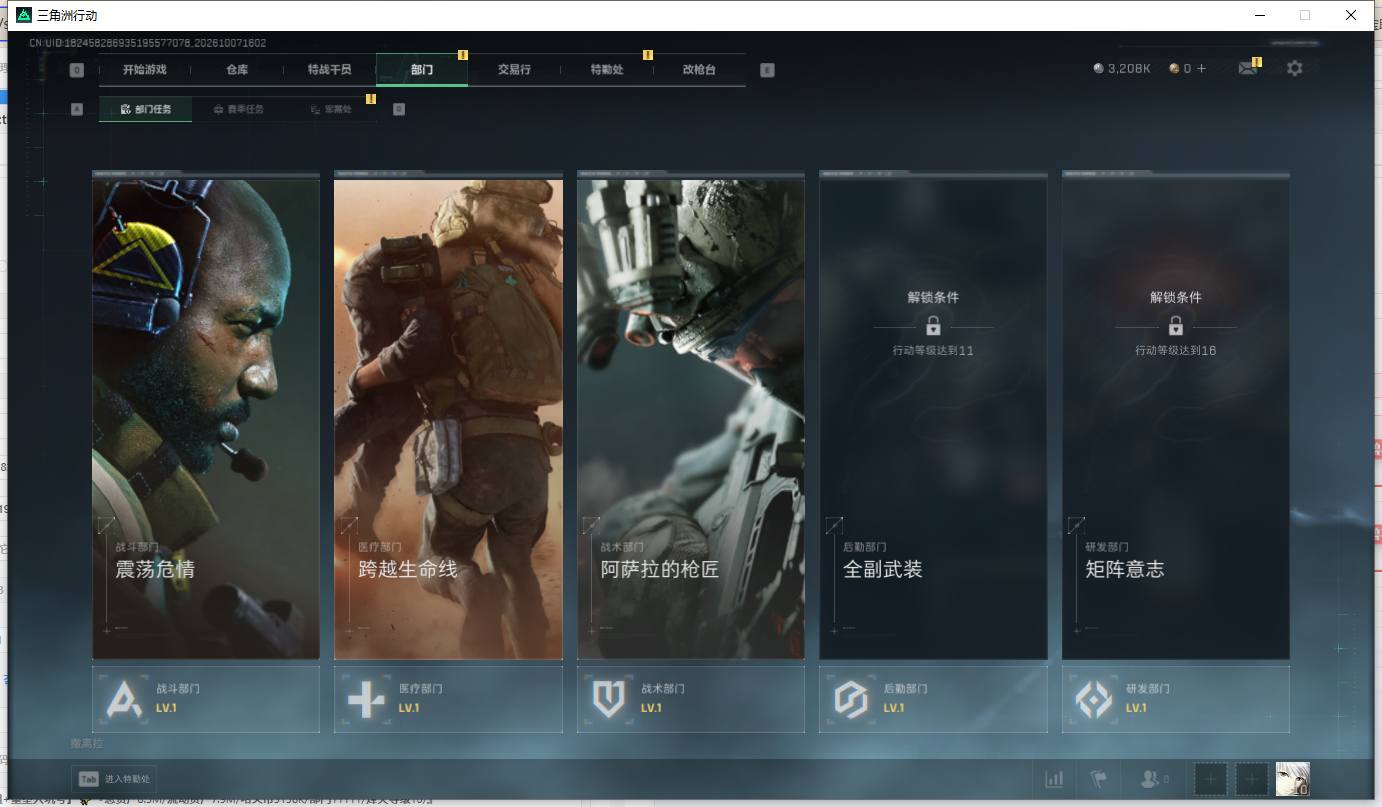The image size is (1382, 807).
Task: Select the 赛季任务 sub-tab
Action: coord(238,109)
